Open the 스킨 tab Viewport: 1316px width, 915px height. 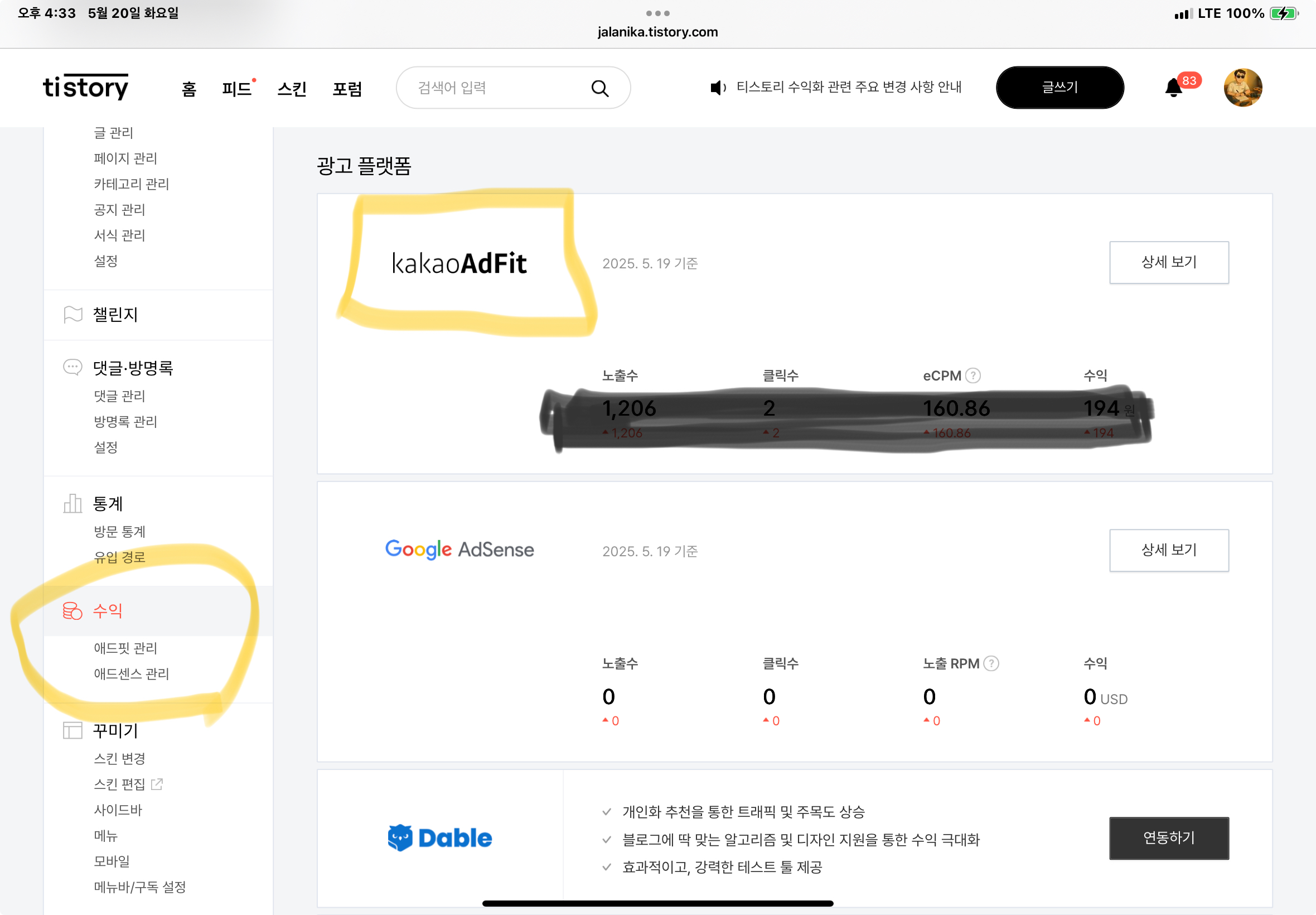click(x=292, y=89)
